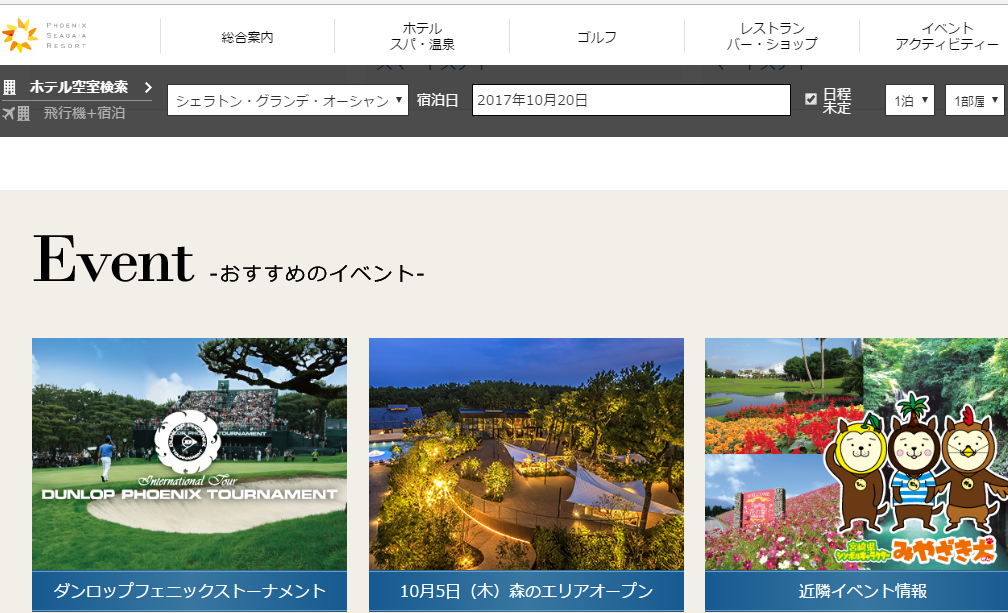This screenshot has height=613, width=1008.
Task: Click the Event heading text
Action: point(113,260)
